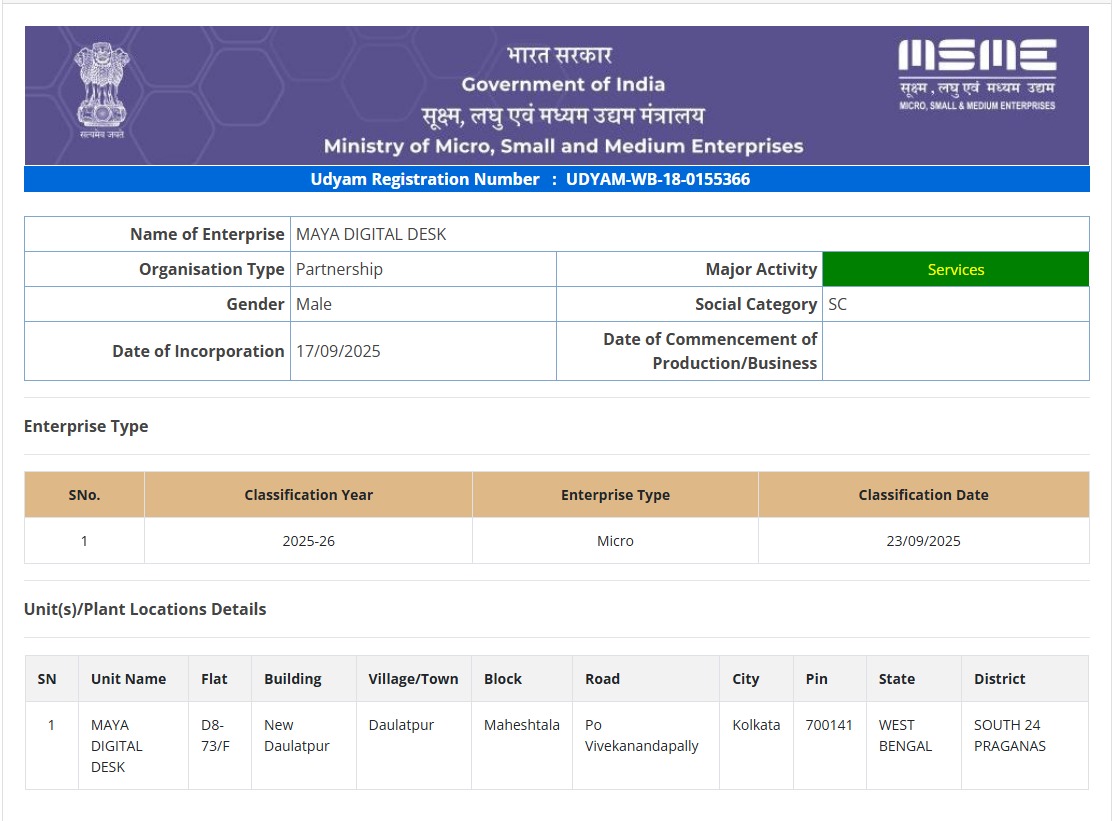Image resolution: width=1115 pixels, height=821 pixels.
Task: Click the SOUTH 24 PRAGANAS district cell
Action: click(x=1009, y=735)
